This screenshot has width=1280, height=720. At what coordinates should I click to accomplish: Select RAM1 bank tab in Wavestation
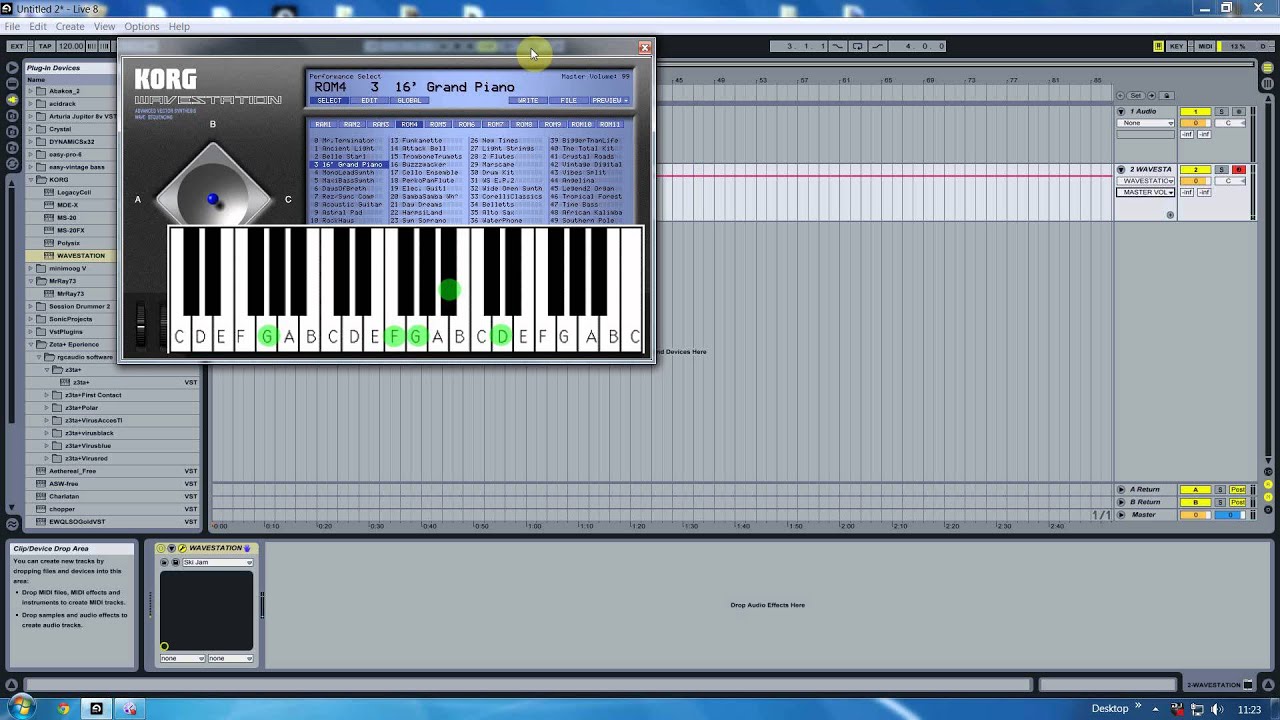click(x=323, y=124)
